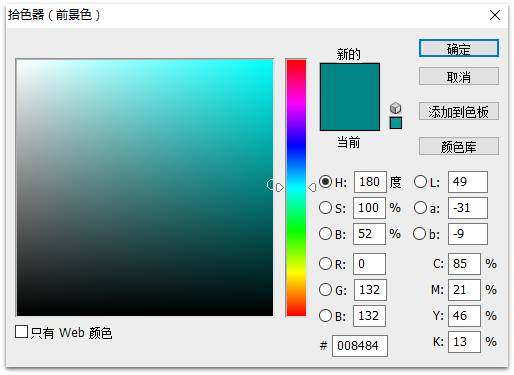Select the Lab L radio button

(x=420, y=182)
